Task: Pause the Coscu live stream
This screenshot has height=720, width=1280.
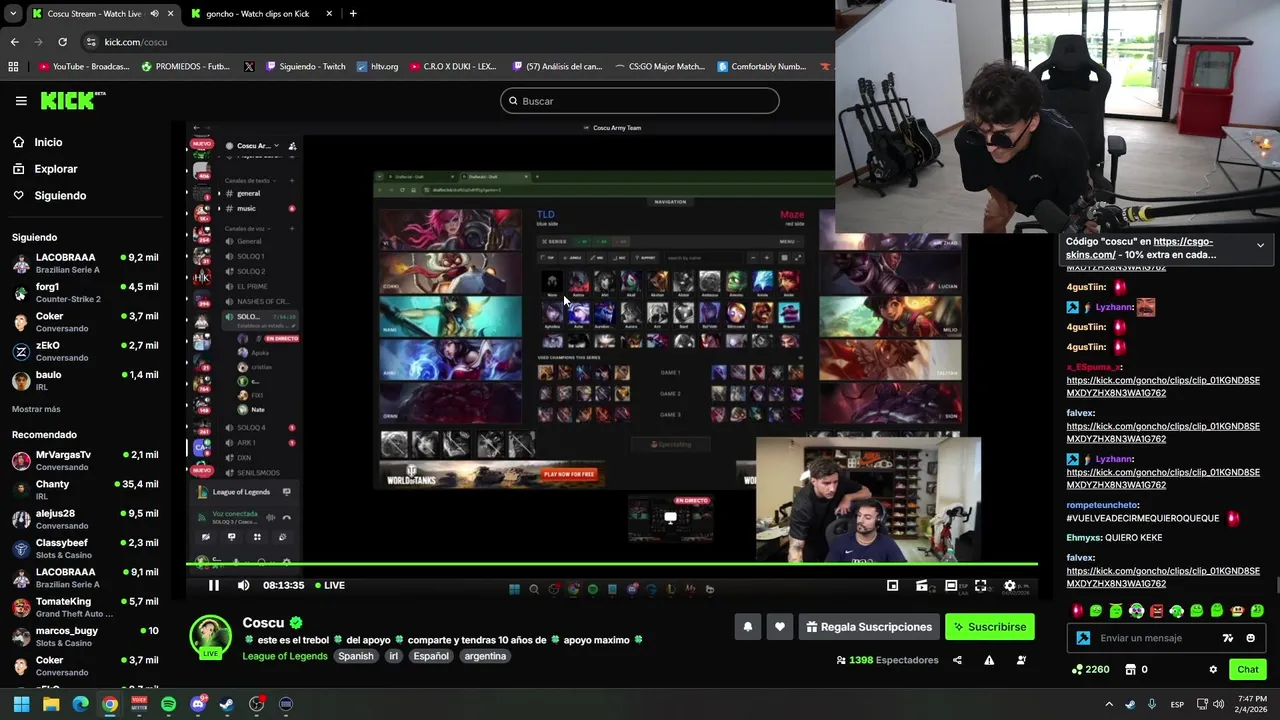Action: pos(213,585)
